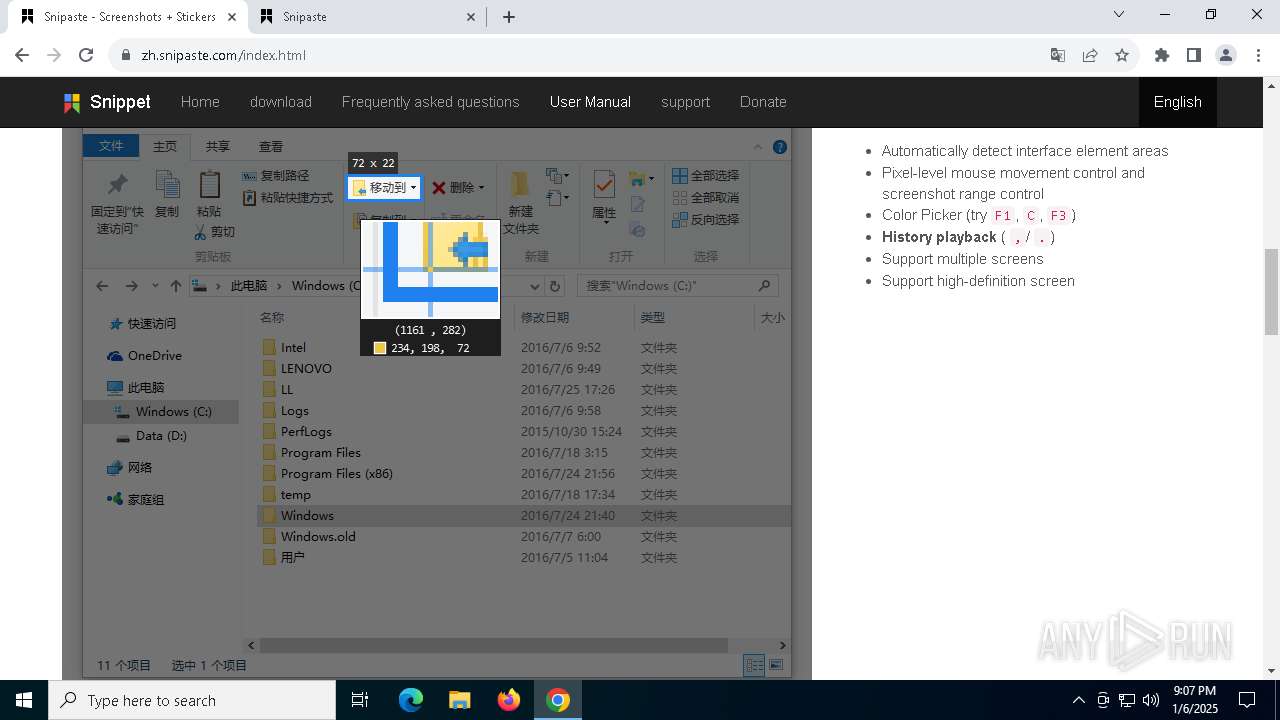Launch Microsoft Edge from the taskbar

click(x=411, y=700)
